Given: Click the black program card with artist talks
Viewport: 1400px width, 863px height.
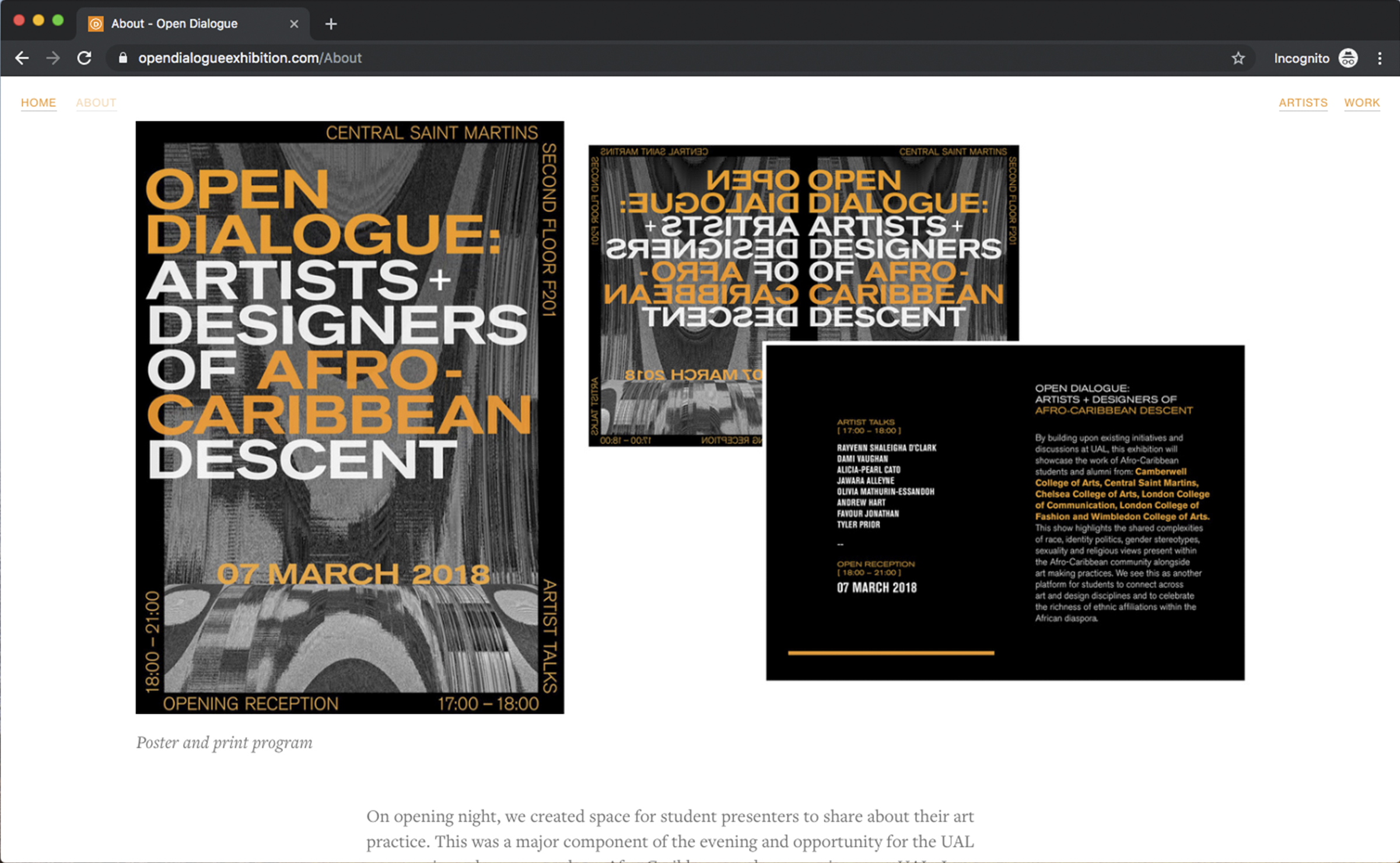Looking at the screenshot, I should click(1005, 513).
